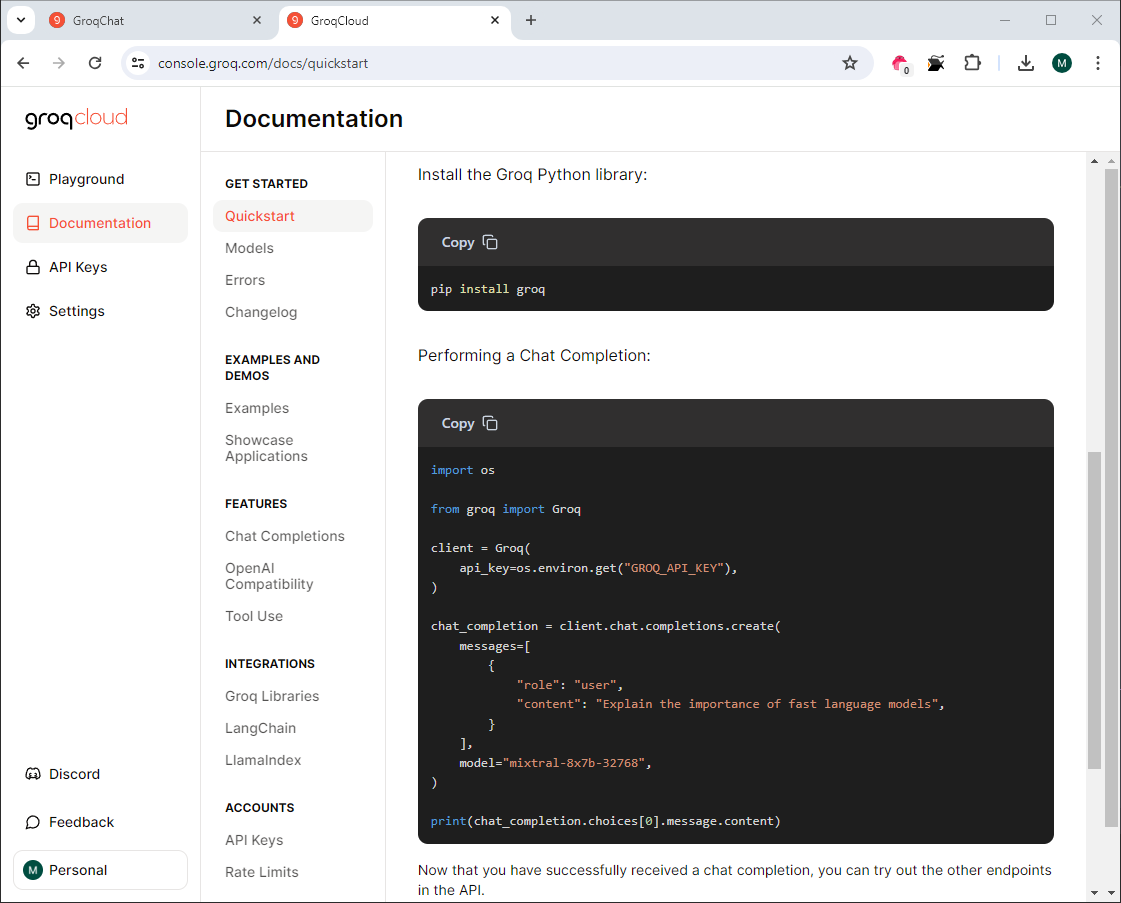1121x903 pixels.
Task: Open the Errors docs page
Action: coord(245,280)
